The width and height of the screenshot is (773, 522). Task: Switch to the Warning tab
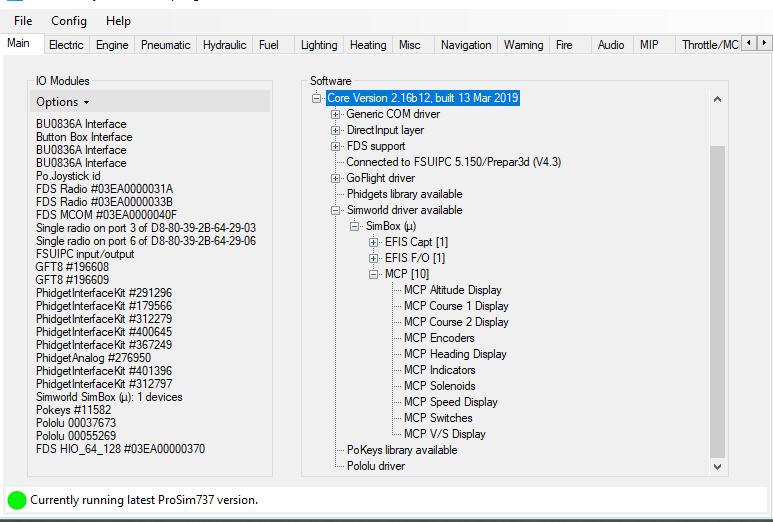click(524, 45)
